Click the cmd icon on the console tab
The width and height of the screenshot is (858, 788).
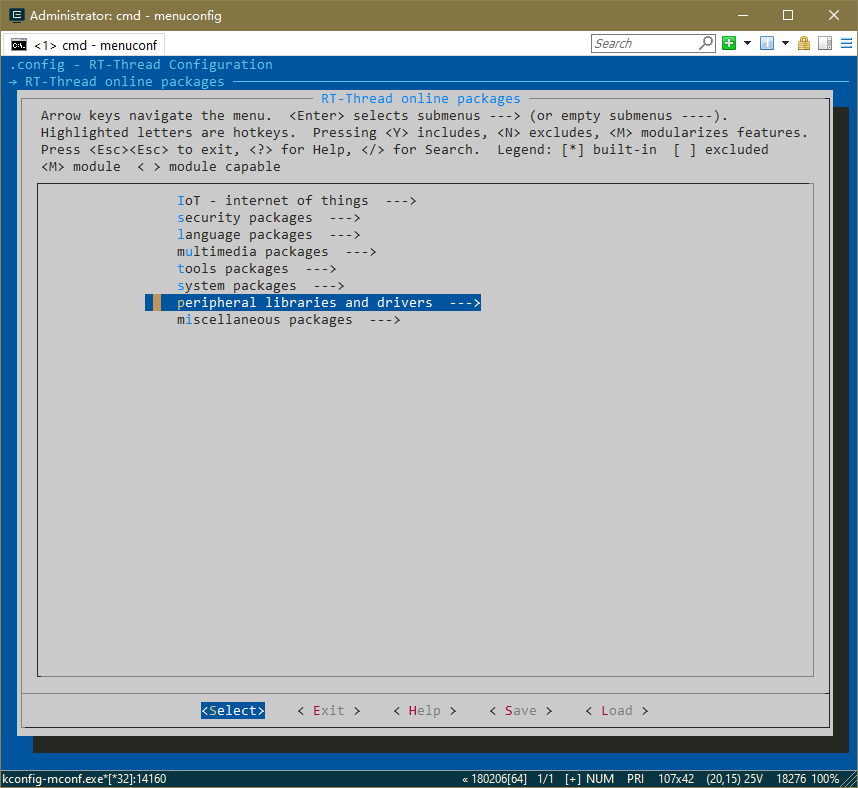[19, 45]
